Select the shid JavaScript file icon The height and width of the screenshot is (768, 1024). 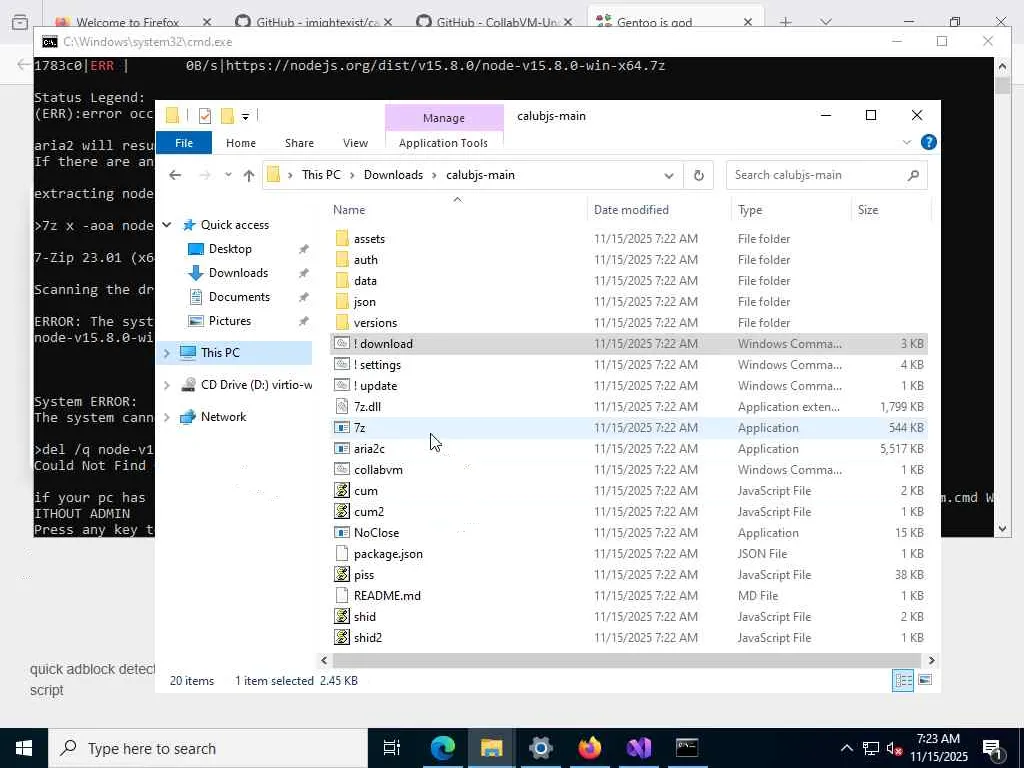point(342,616)
